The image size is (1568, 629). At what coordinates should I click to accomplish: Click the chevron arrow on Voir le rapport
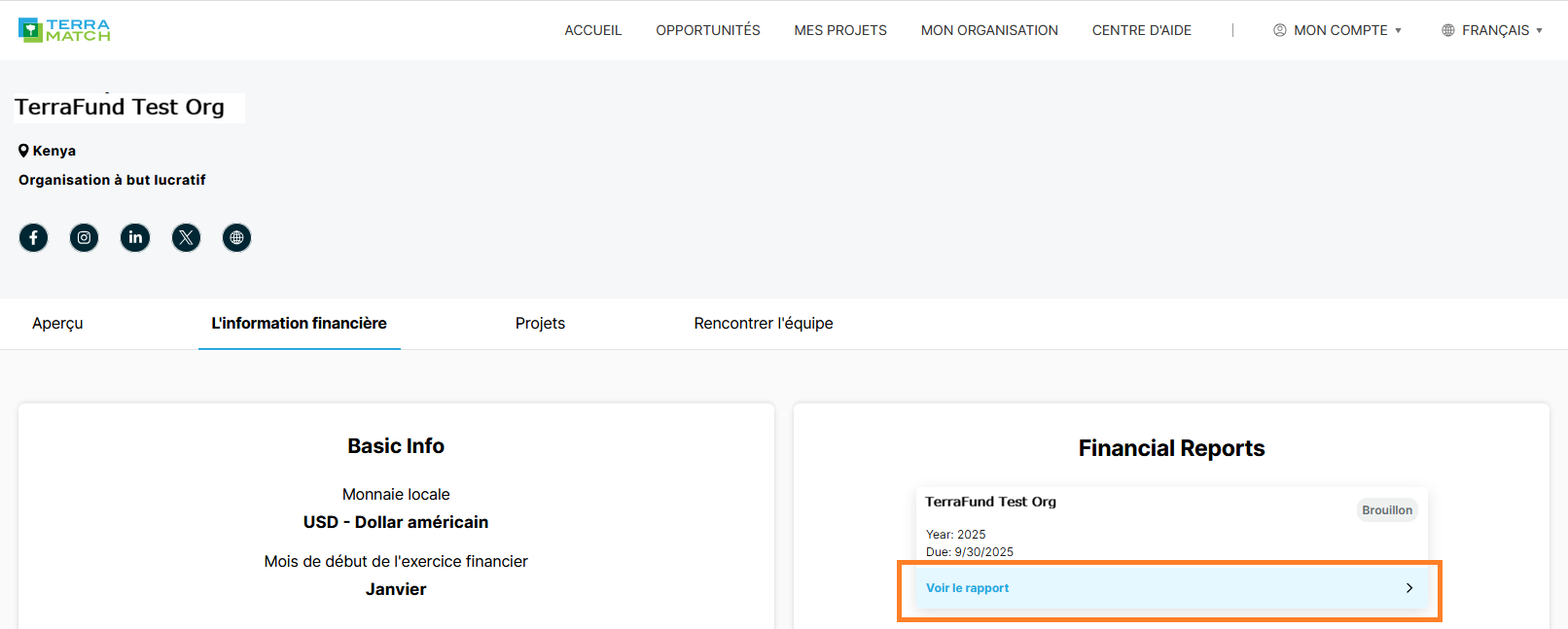tap(1409, 588)
